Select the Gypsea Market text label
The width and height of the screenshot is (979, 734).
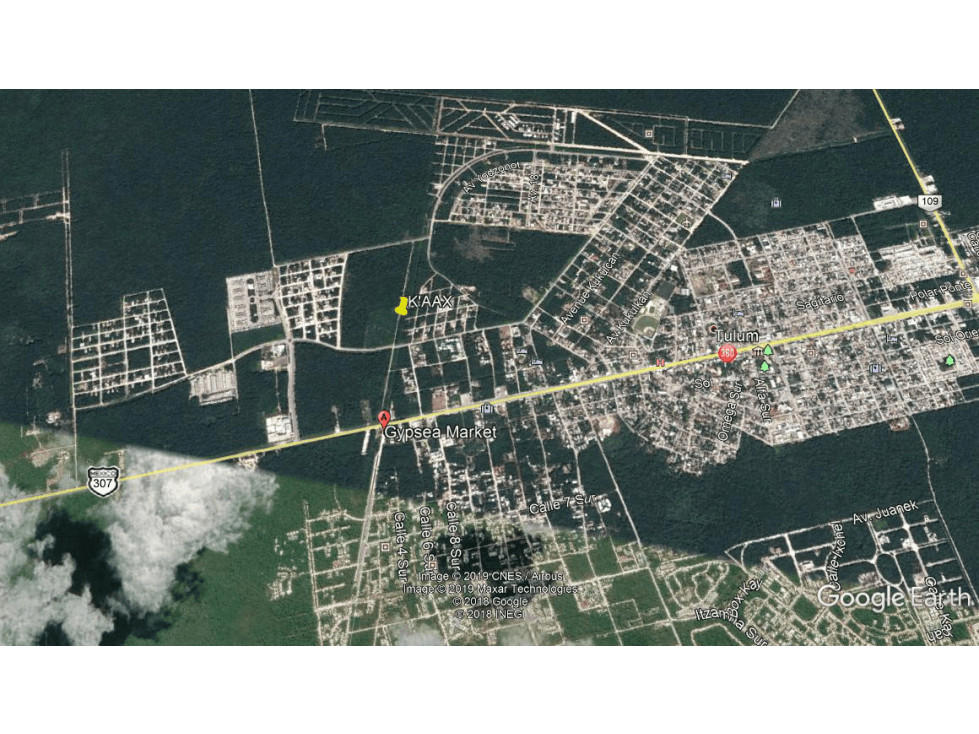[441, 432]
